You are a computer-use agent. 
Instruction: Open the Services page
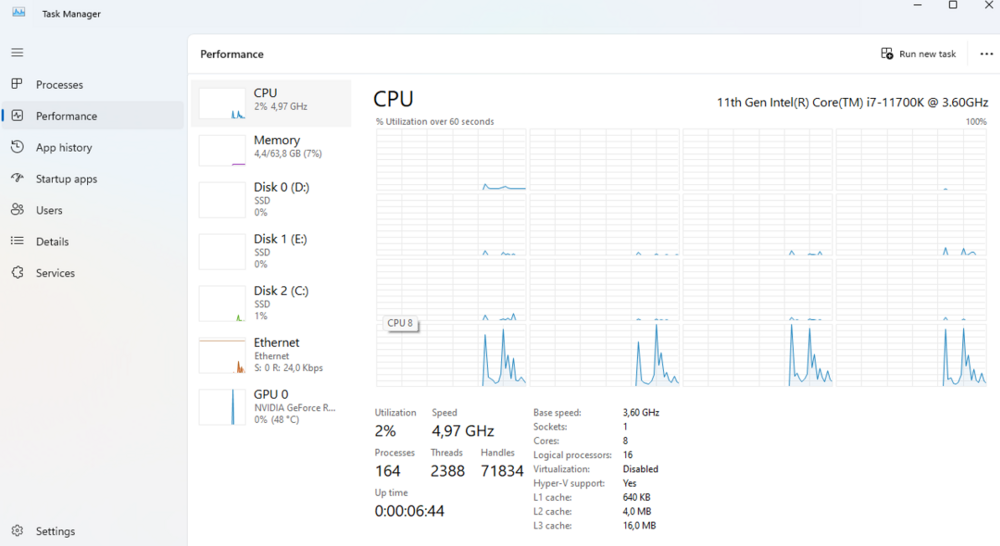[x=93, y=272]
